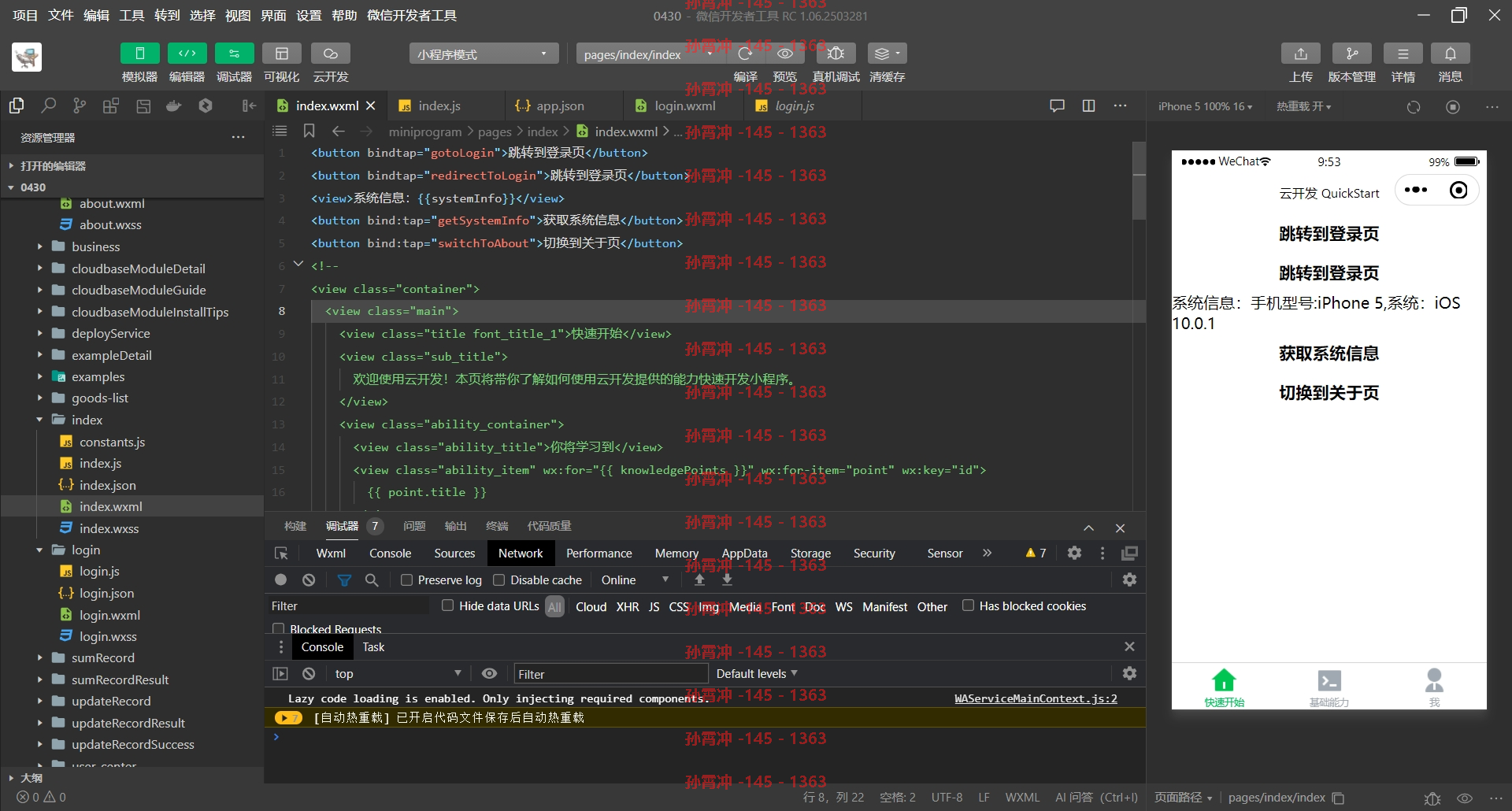Check Hide data URLs
The width and height of the screenshot is (1512, 811).
[447, 605]
